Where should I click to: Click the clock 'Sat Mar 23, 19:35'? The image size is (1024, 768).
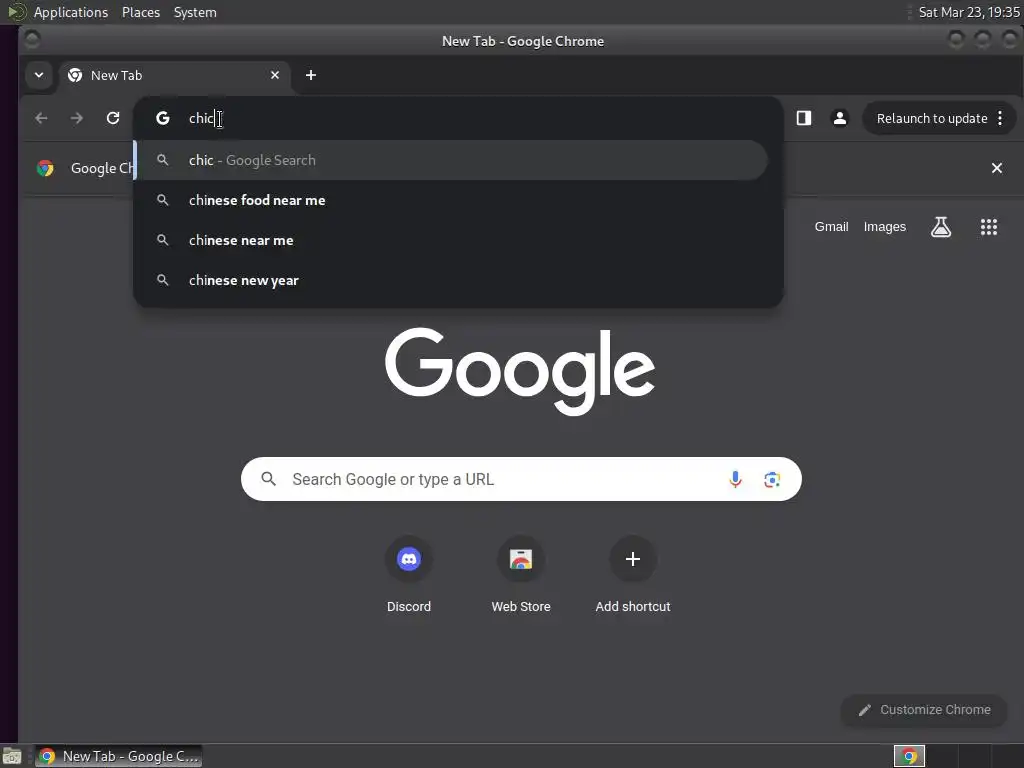click(x=969, y=12)
